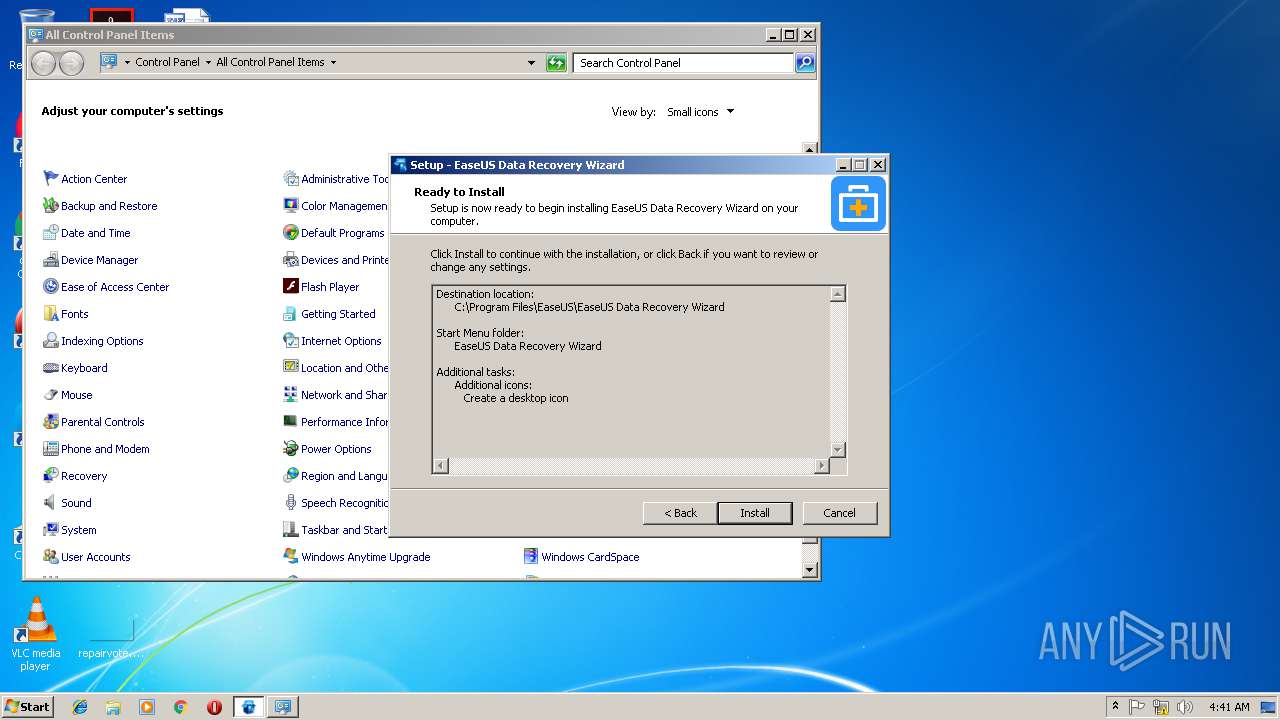The width and height of the screenshot is (1280, 720).
Task: Open Fonts folder icon
Action: (x=51, y=313)
